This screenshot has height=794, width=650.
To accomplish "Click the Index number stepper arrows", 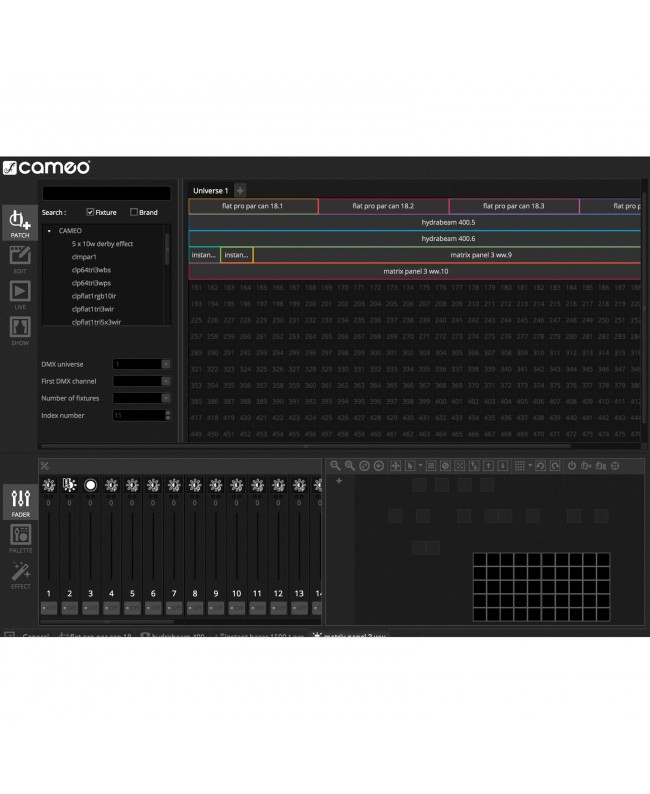I will pos(168,415).
